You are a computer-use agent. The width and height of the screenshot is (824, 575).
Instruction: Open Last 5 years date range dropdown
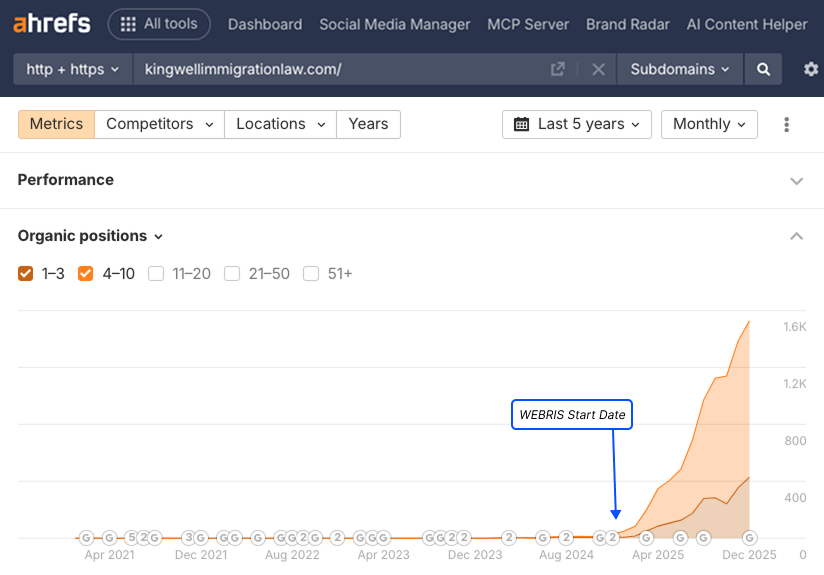pyautogui.click(x=577, y=124)
